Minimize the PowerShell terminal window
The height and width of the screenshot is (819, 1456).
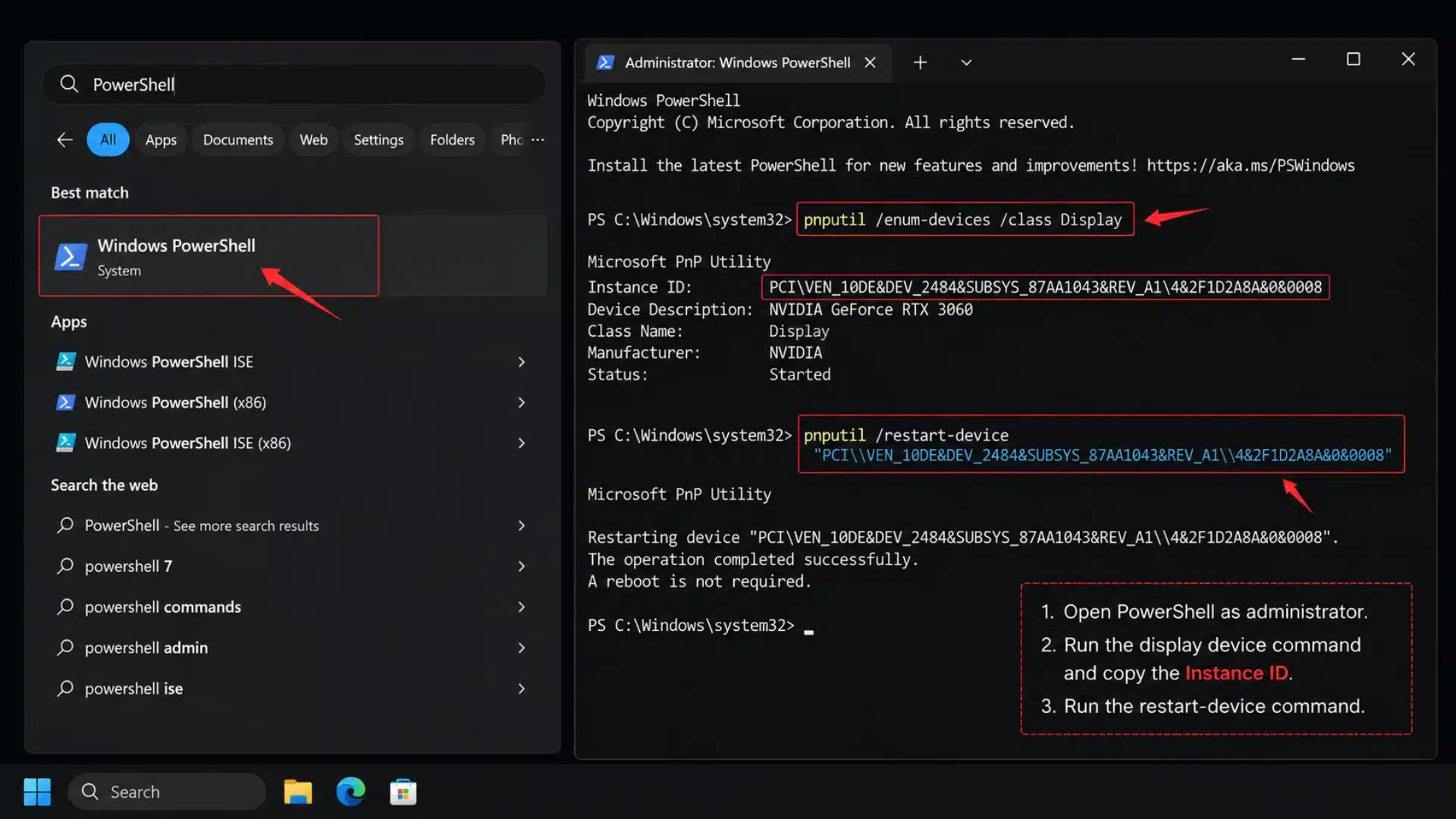point(1298,59)
